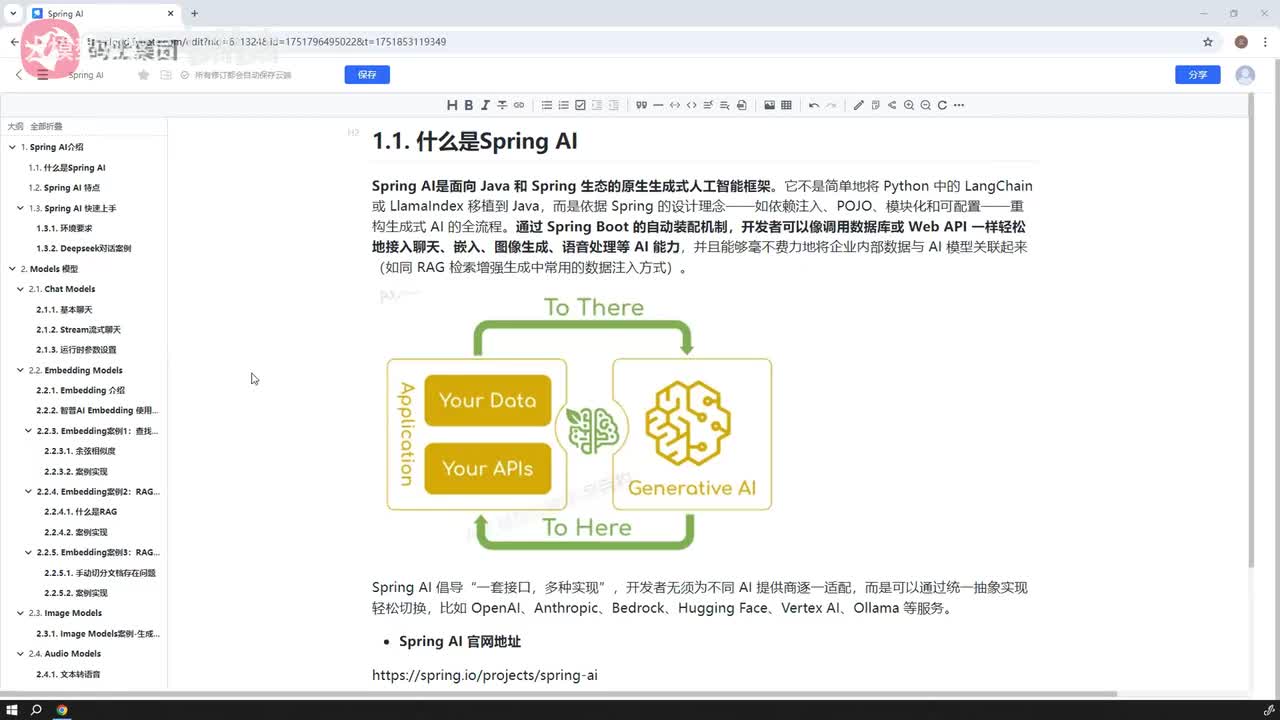
Task: Click the 分享 share button
Action: click(1198, 75)
